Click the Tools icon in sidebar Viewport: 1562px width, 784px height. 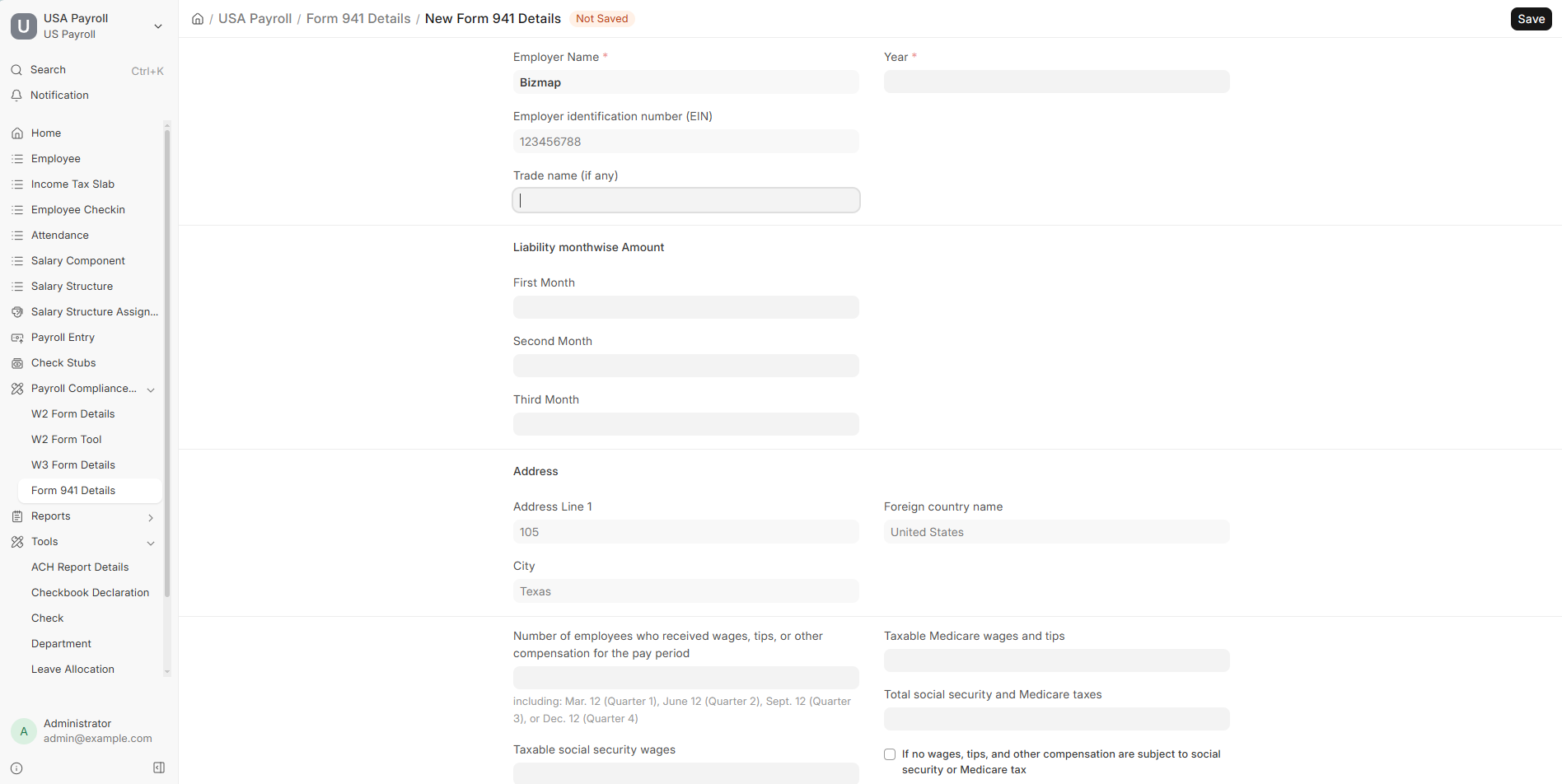pyautogui.click(x=17, y=542)
